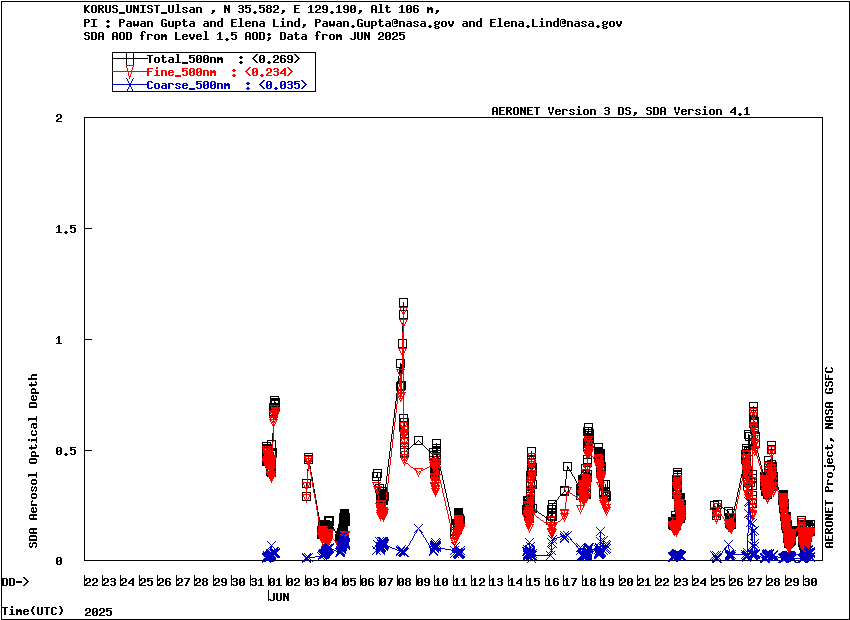
Task: Click the black square data cluster on June 05
Action: tap(344, 518)
